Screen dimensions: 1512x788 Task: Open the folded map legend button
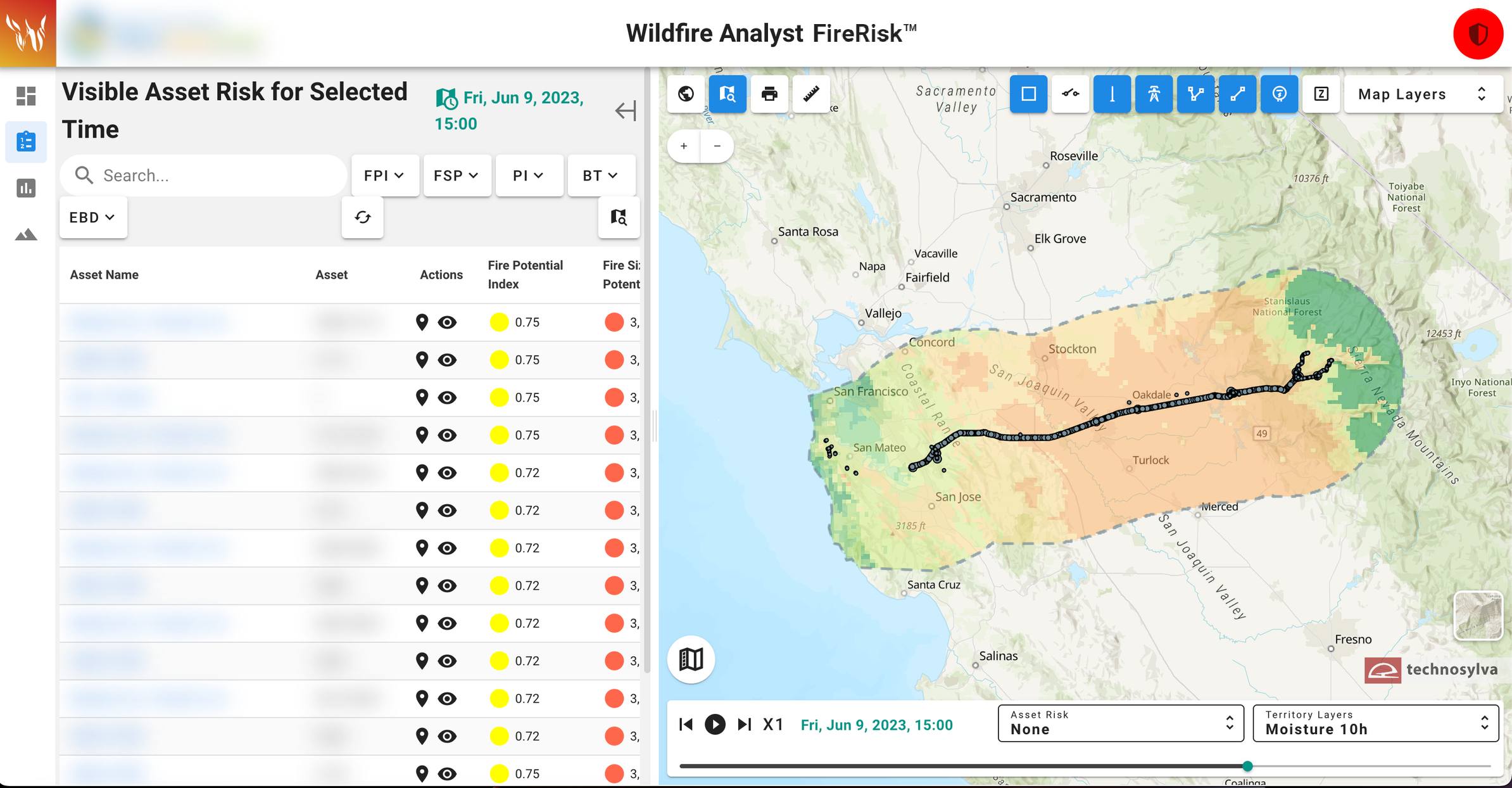click(x=691, y=659)
